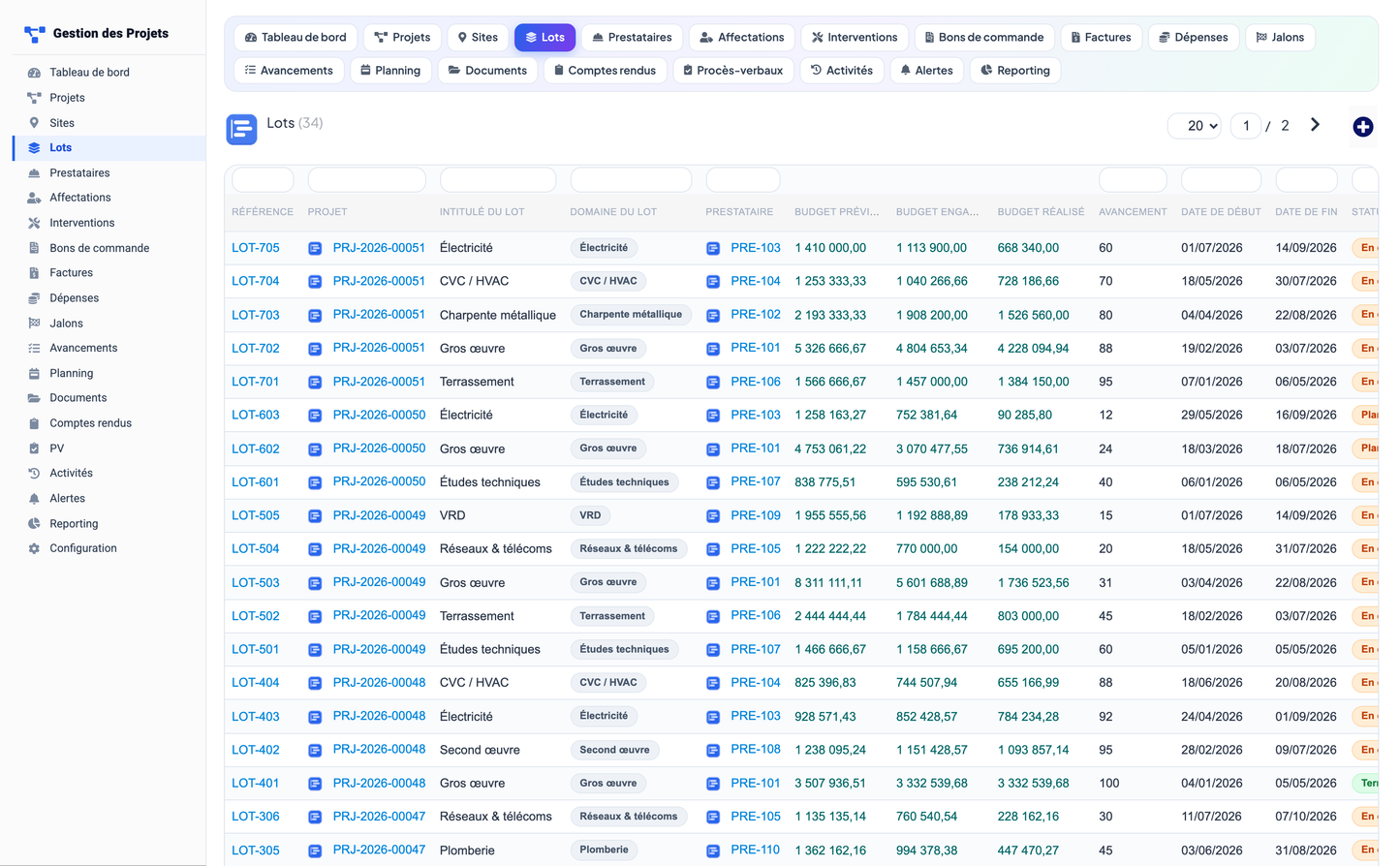Screen dimensions: 1400x866
Task: Click the Projet filter field
Action: tap(366, 179)
